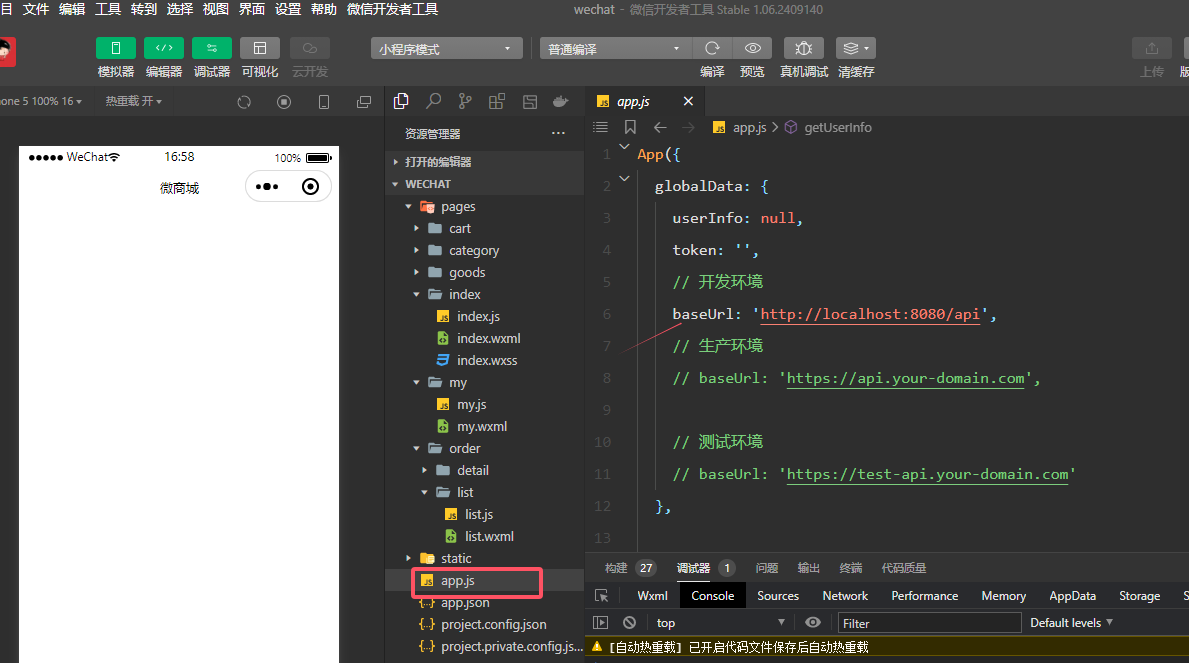Toggle the 可视化 visual panel button
Screen dimensions: 1189x663
click(260, 48)
